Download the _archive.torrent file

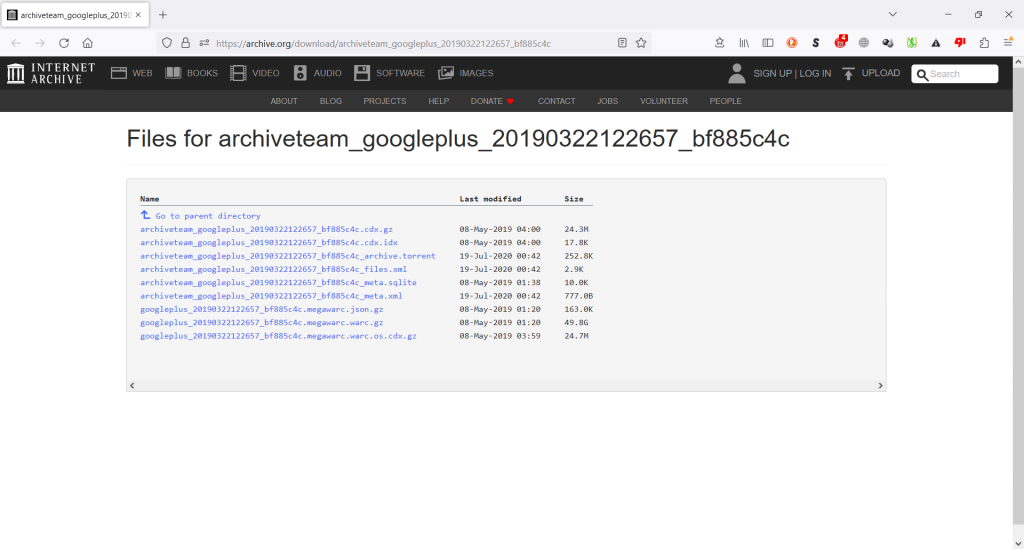[287, 256]
